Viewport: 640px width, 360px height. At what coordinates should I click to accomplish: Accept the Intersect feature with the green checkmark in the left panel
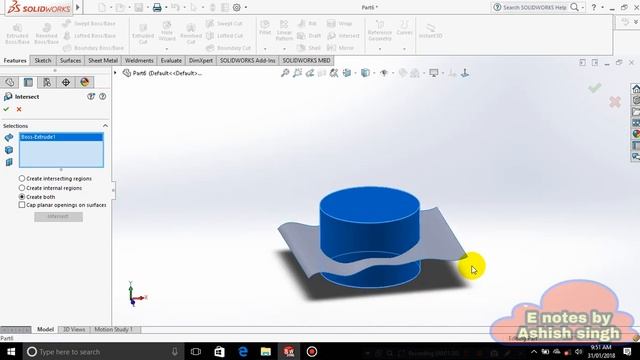click(x=6, y=109)
